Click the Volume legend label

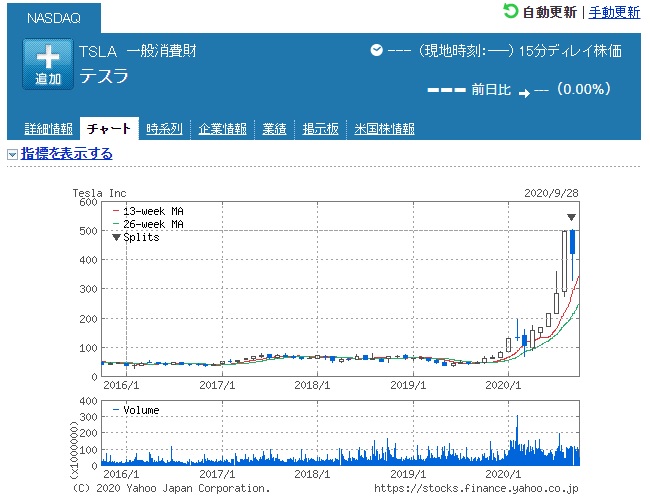(141, 410)
